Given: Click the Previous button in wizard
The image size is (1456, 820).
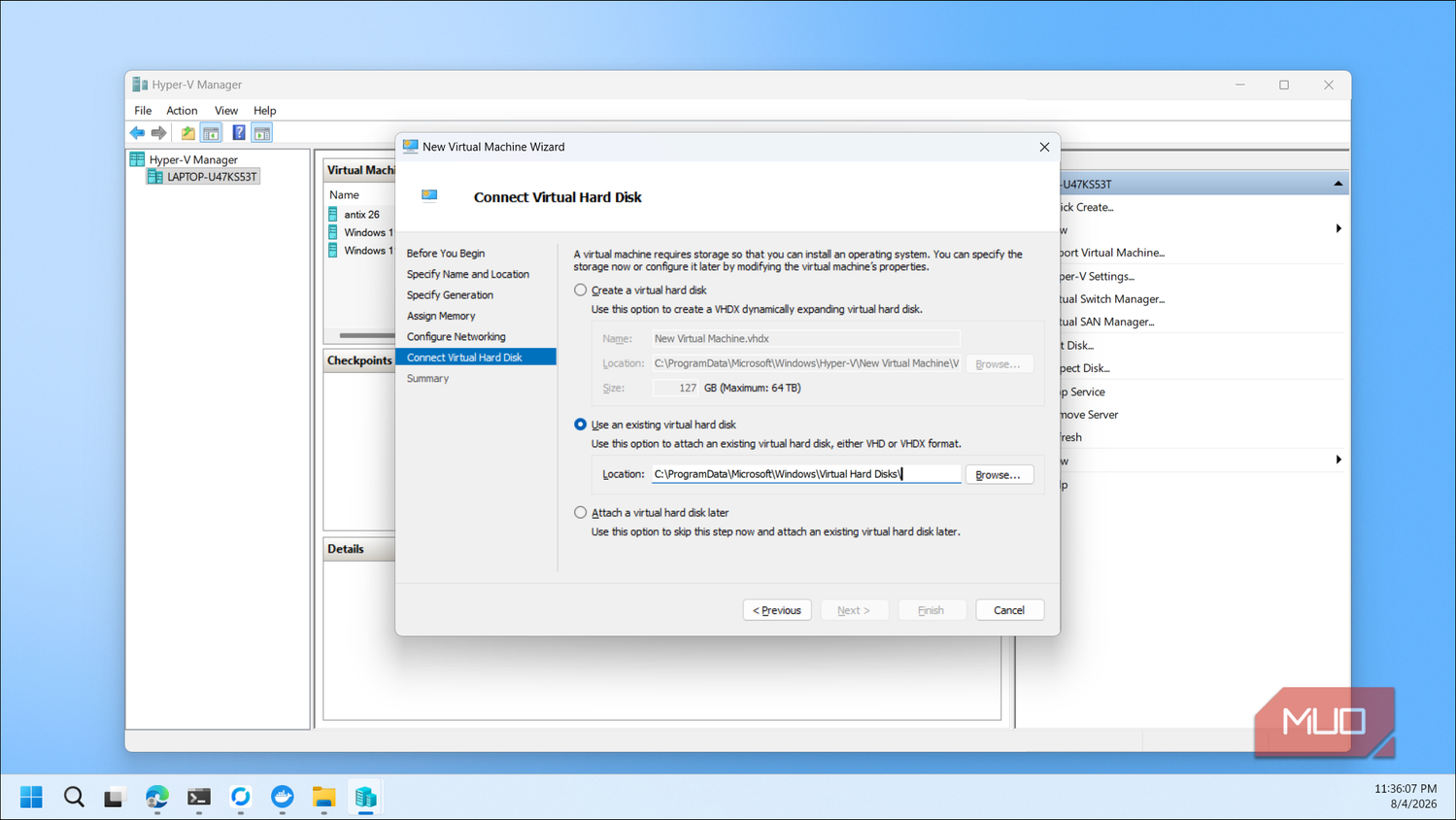Looking at the screenshot, I should (777, 610).
